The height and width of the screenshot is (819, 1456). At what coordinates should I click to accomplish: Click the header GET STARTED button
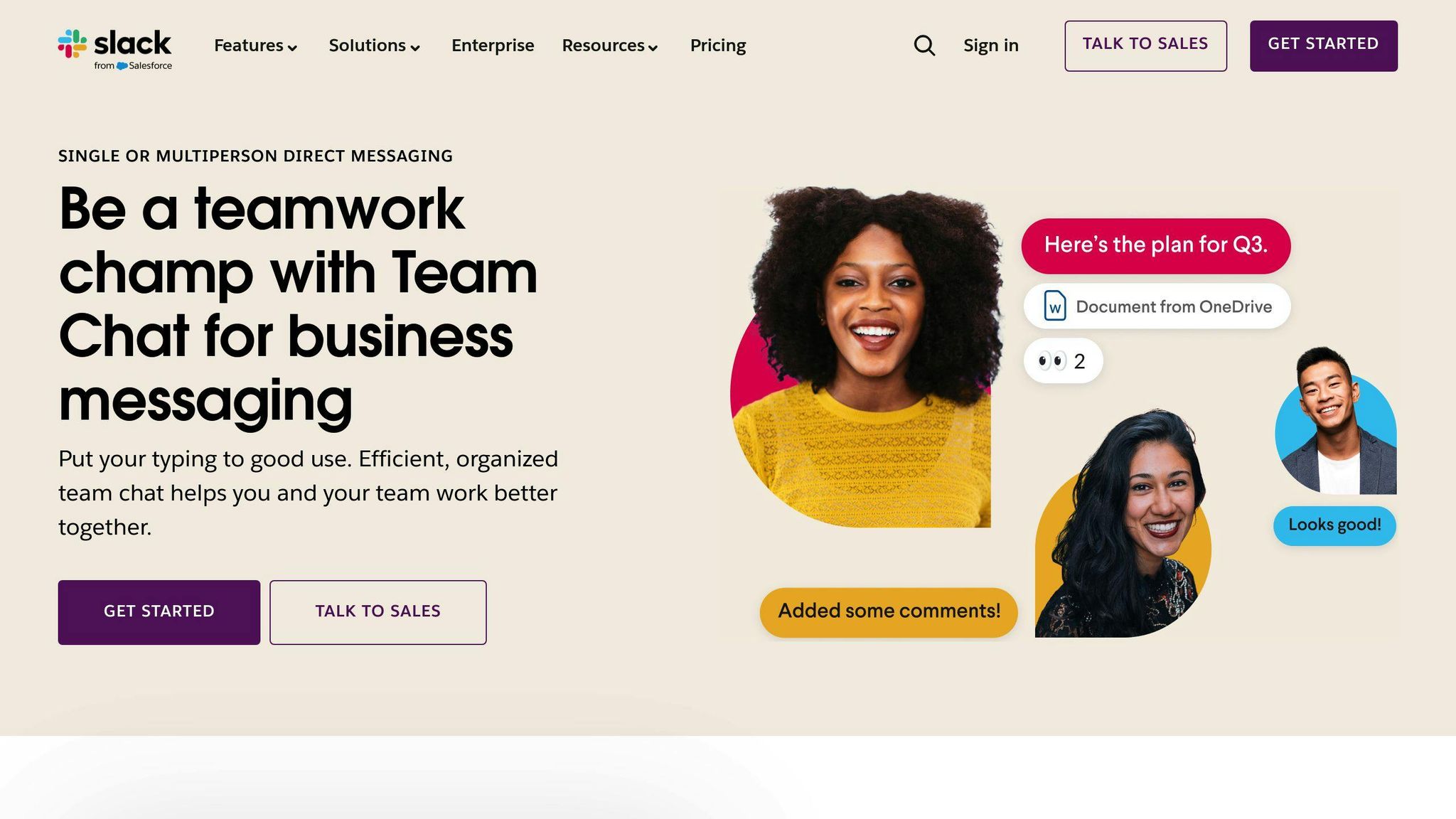1324,45
